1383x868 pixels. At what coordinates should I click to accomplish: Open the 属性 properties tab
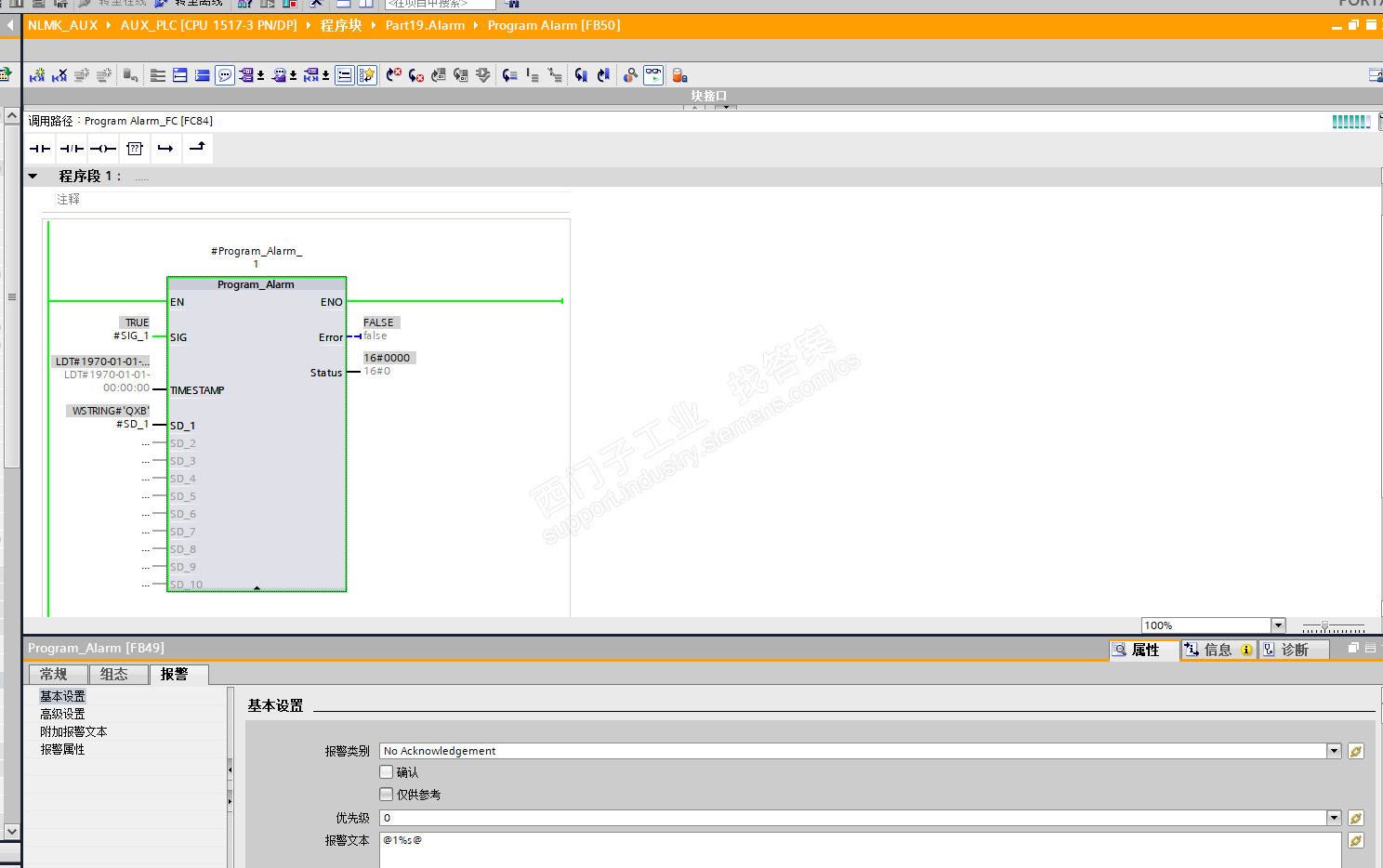click(1143, 650)
